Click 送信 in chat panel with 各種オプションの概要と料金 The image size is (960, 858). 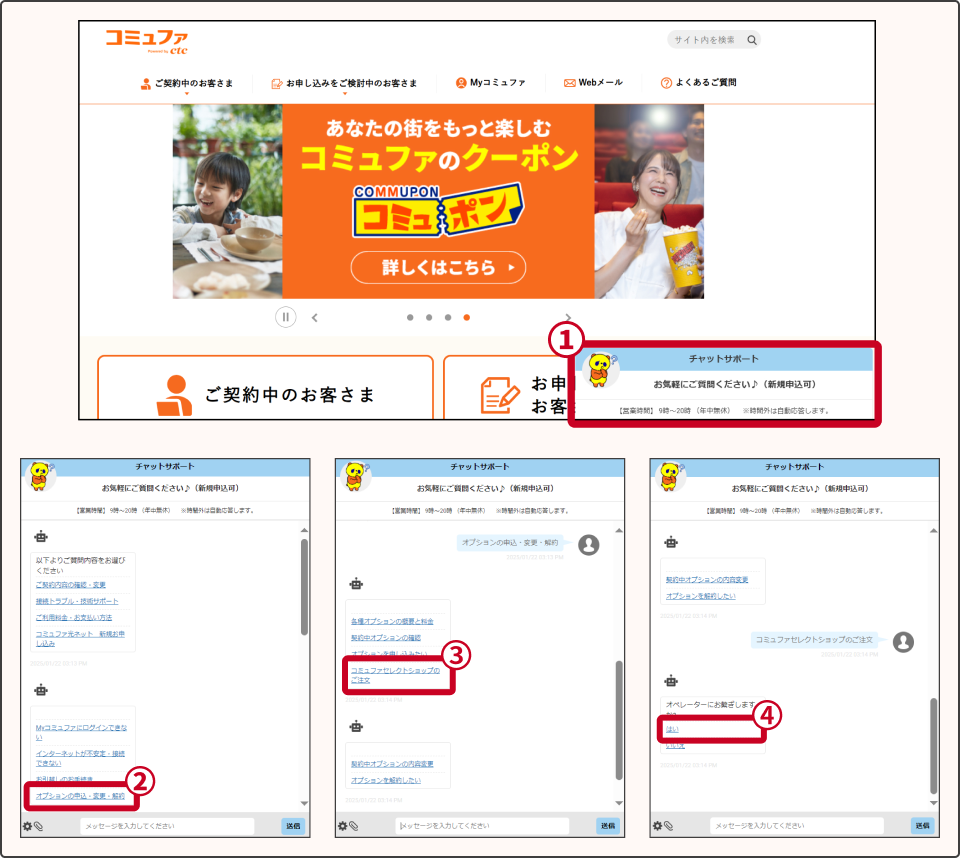[x=608, y=826]
